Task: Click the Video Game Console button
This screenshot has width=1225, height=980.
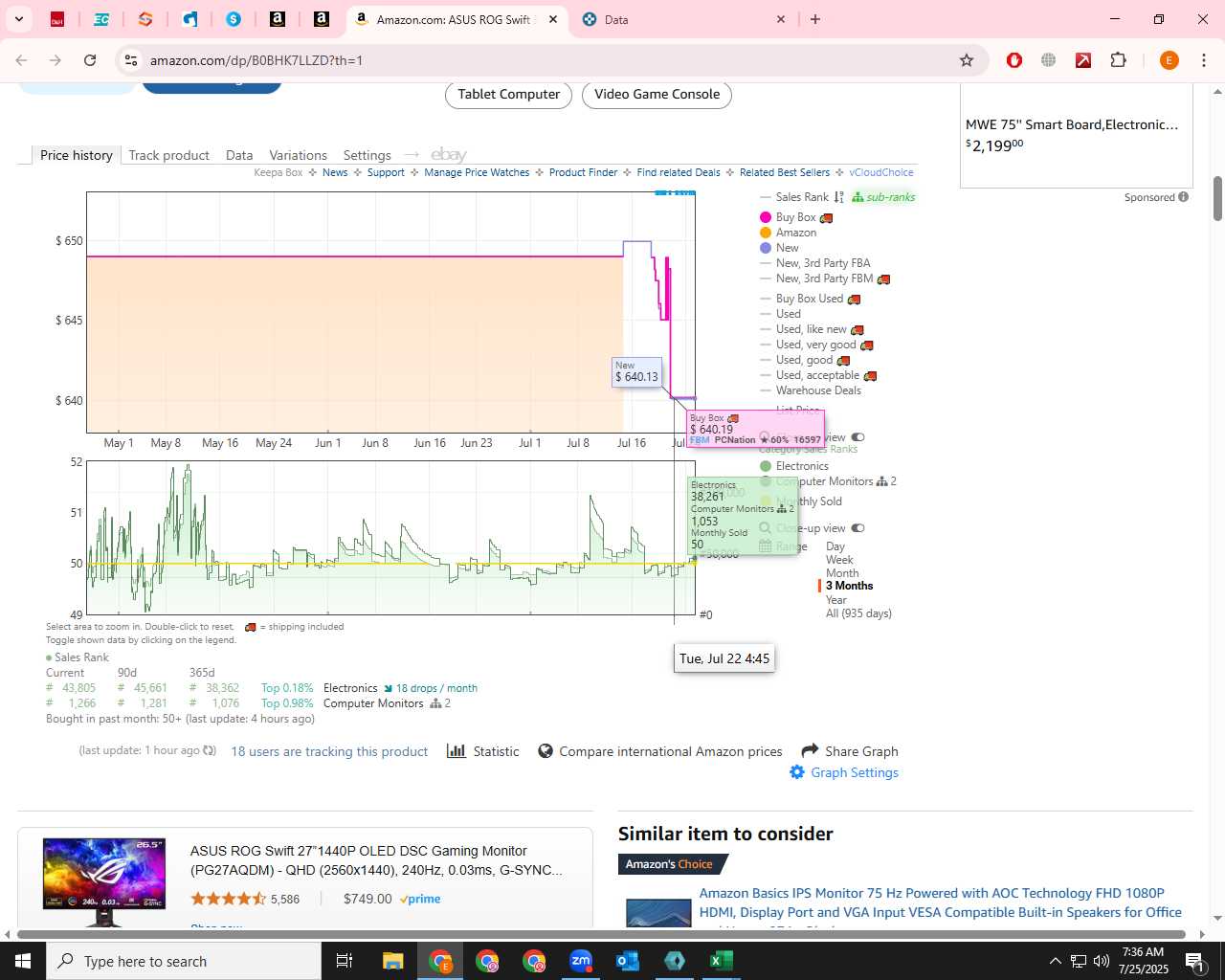Action: tap(657, 94)
